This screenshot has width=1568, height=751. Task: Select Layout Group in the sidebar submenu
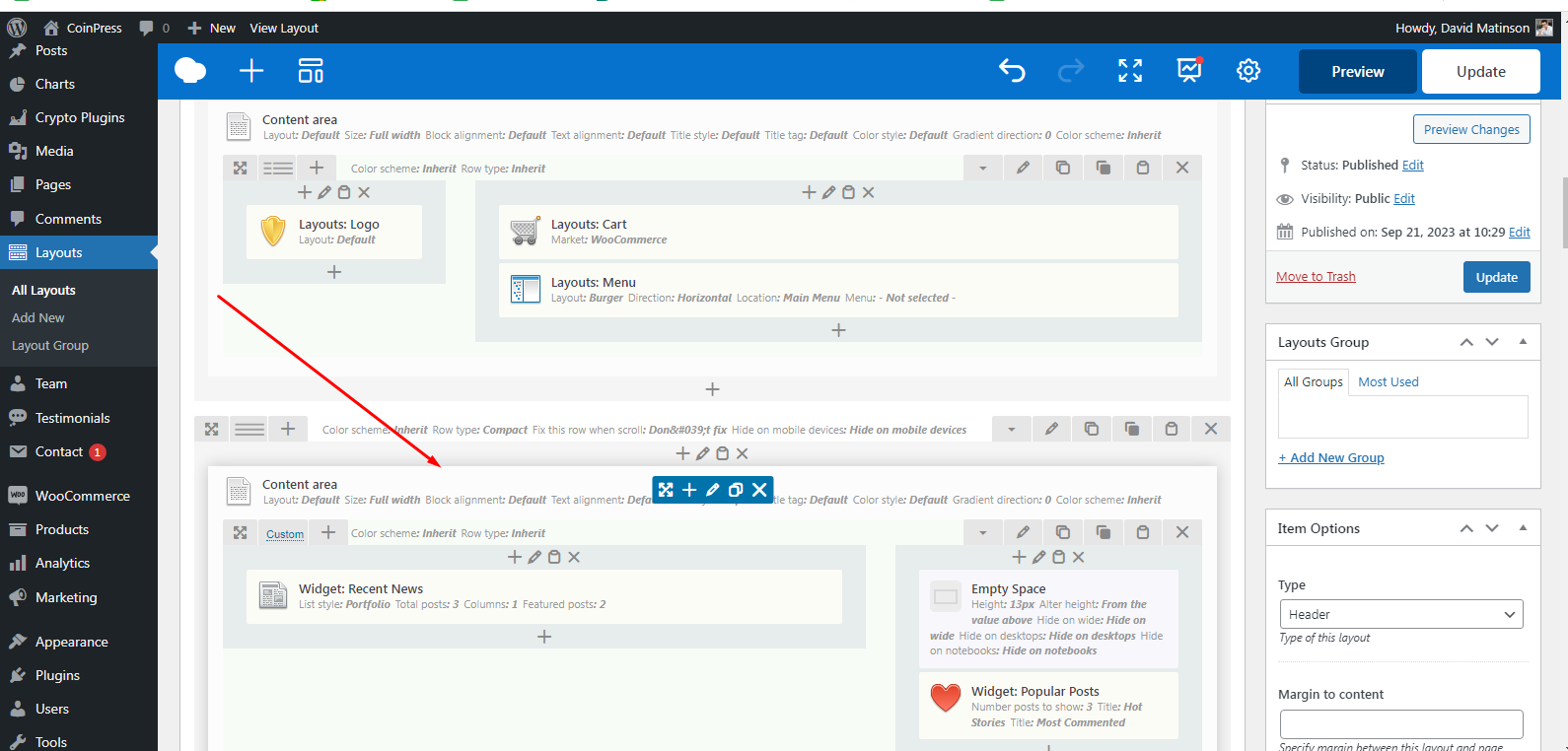50,346
